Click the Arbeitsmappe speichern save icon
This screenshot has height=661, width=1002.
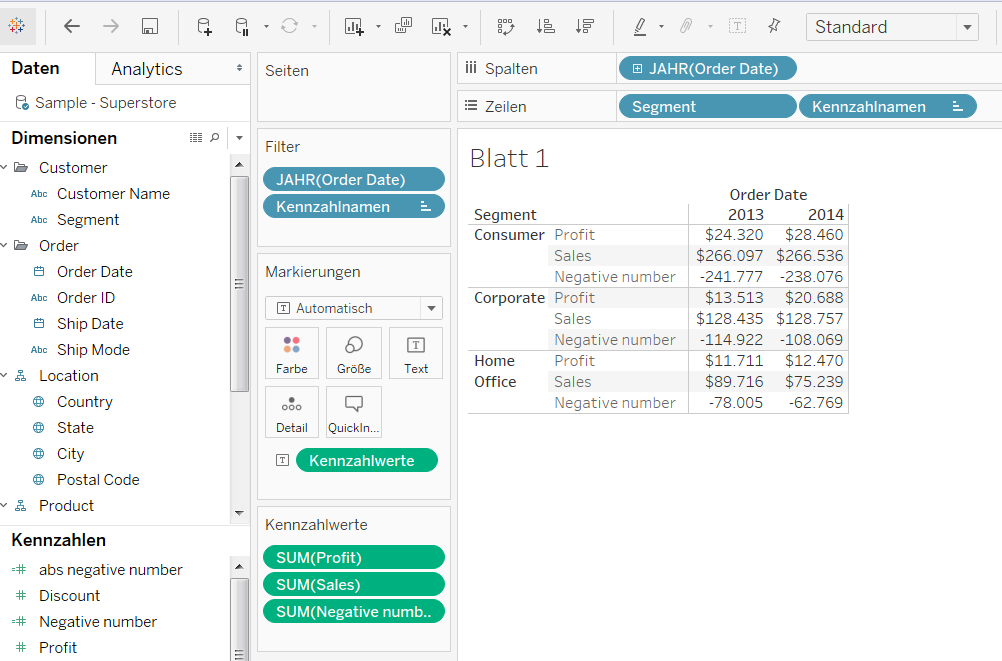[148, 27]
